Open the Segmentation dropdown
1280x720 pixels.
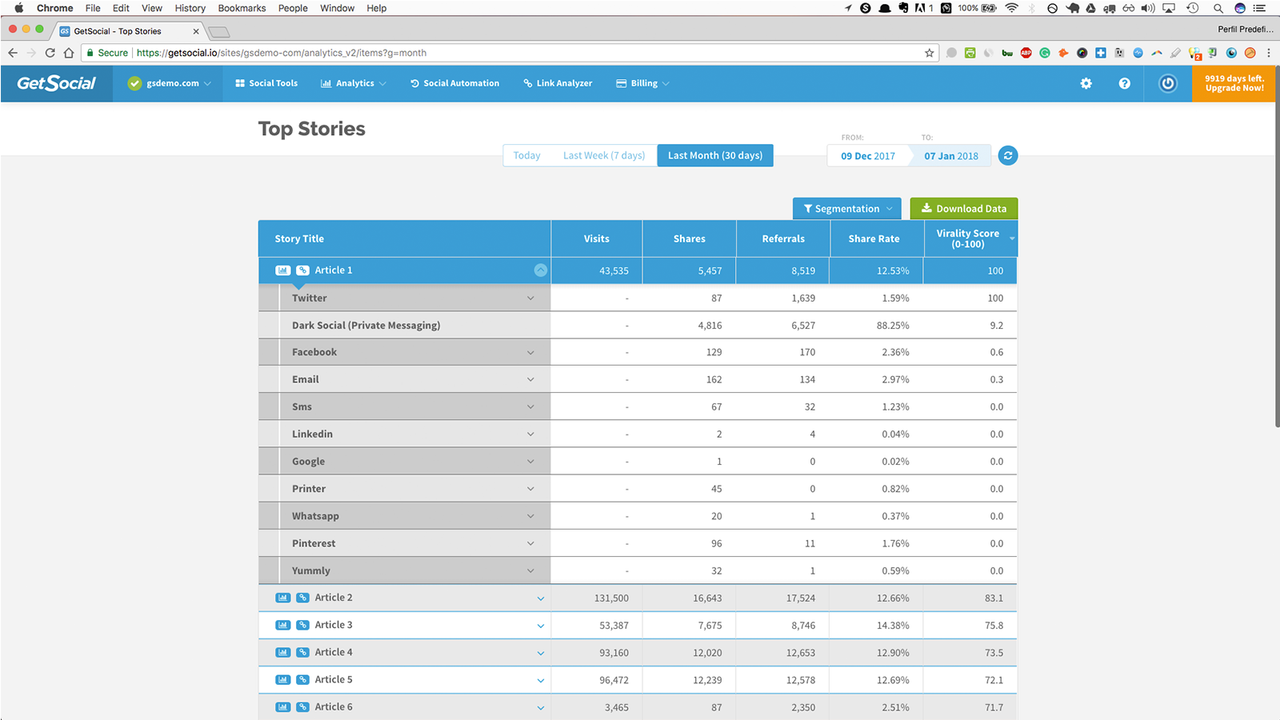pyautogui.click(x=846, y=208)
